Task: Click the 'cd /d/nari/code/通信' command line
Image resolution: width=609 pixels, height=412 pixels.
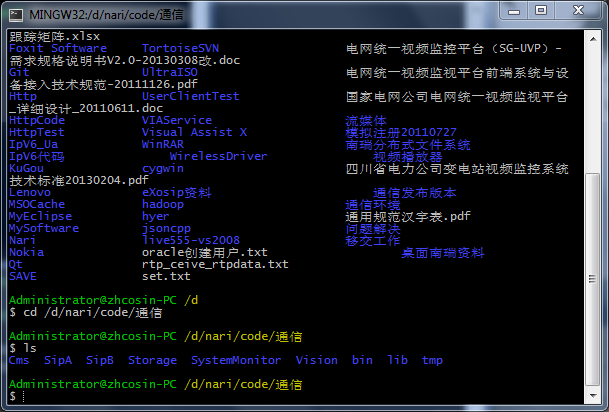Action: point(92,313)
